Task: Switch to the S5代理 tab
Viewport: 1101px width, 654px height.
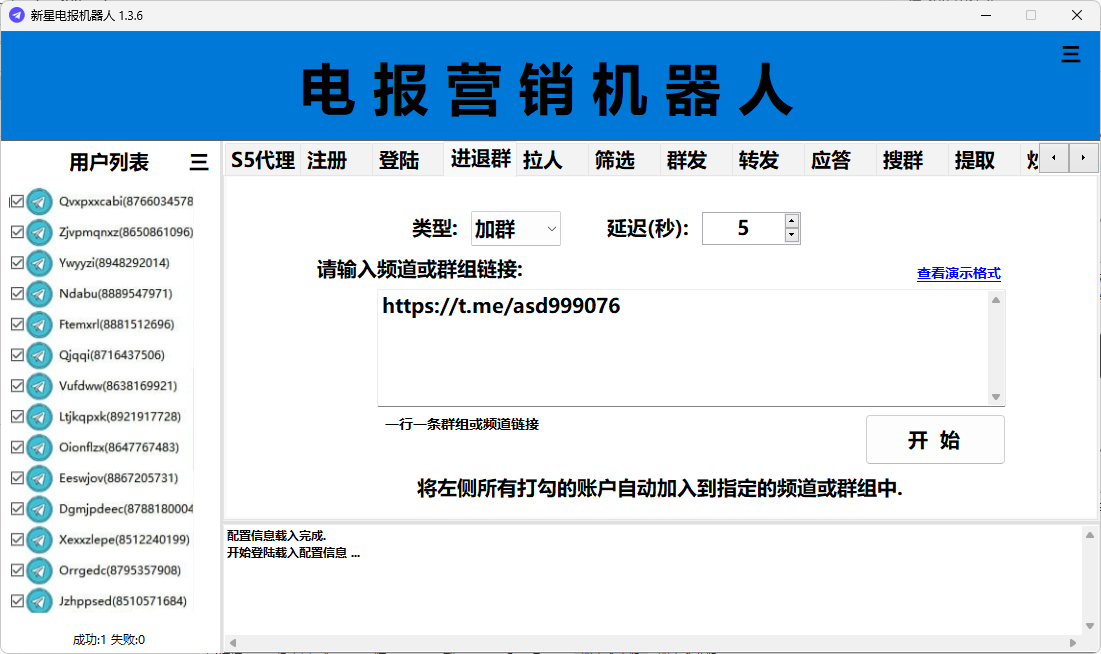Action: tap(263, 160)
